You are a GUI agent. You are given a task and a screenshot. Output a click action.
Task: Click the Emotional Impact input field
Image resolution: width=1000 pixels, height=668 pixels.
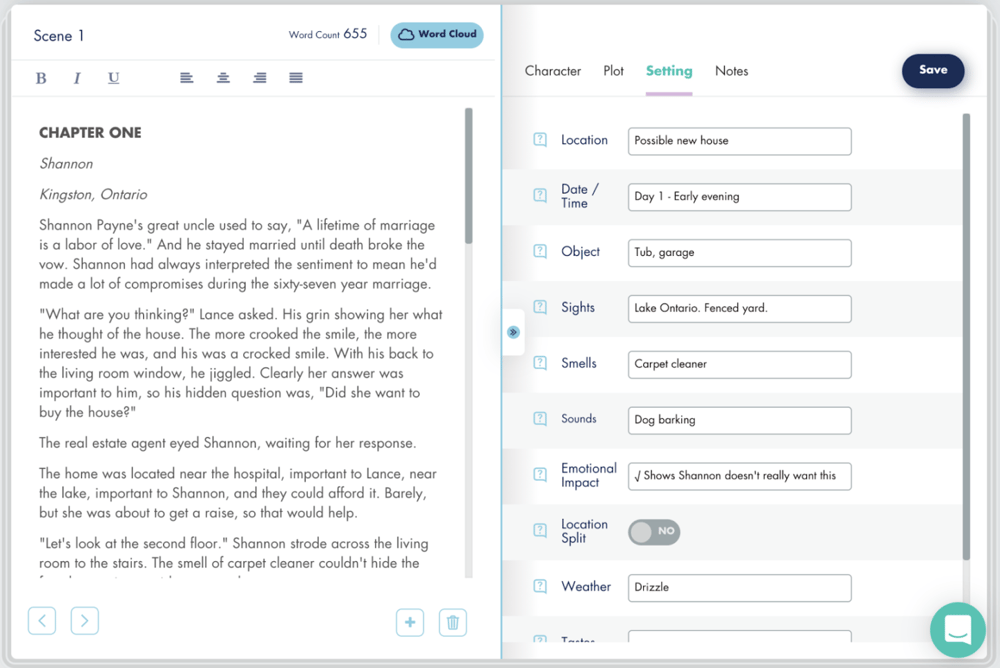click(x=739, y=476)
